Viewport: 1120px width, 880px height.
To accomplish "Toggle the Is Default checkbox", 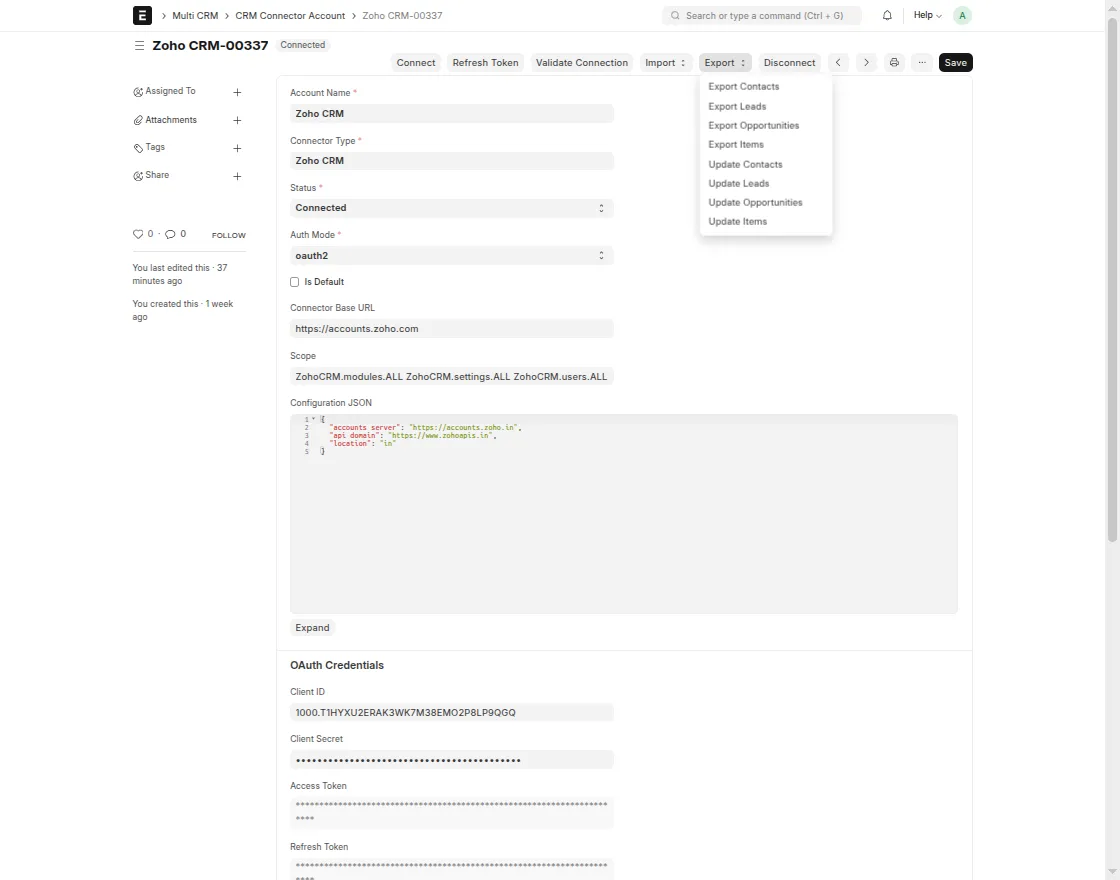I will coord(294,282).
